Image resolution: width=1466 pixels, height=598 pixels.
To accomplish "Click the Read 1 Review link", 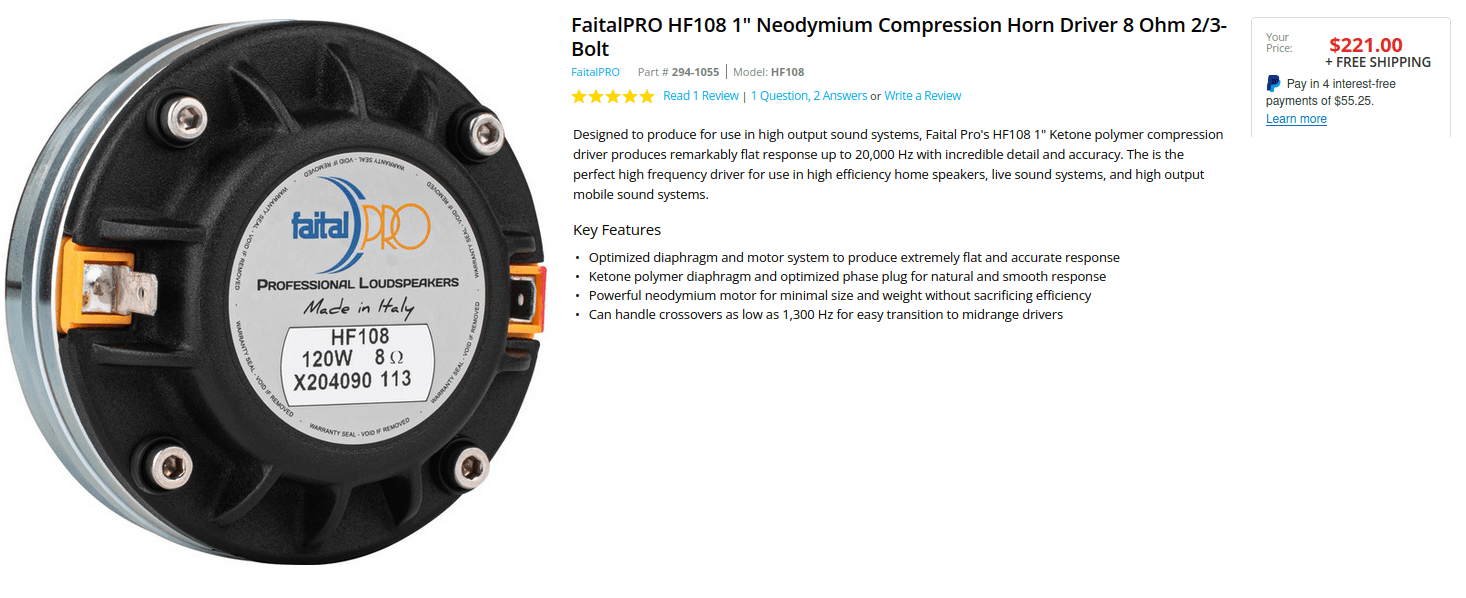I will tap(700, 96).
